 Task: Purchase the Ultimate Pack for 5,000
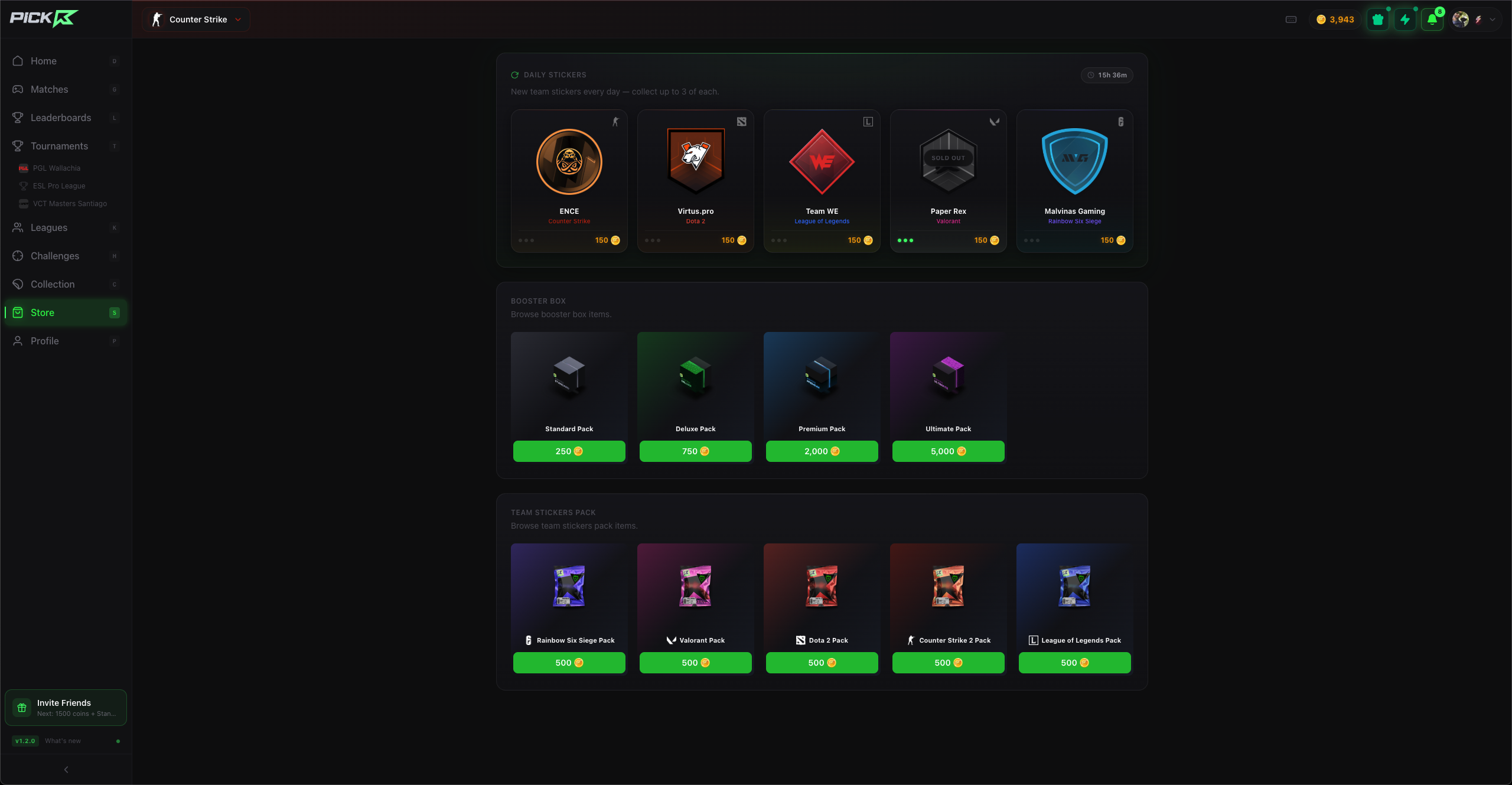pos(948,451)
